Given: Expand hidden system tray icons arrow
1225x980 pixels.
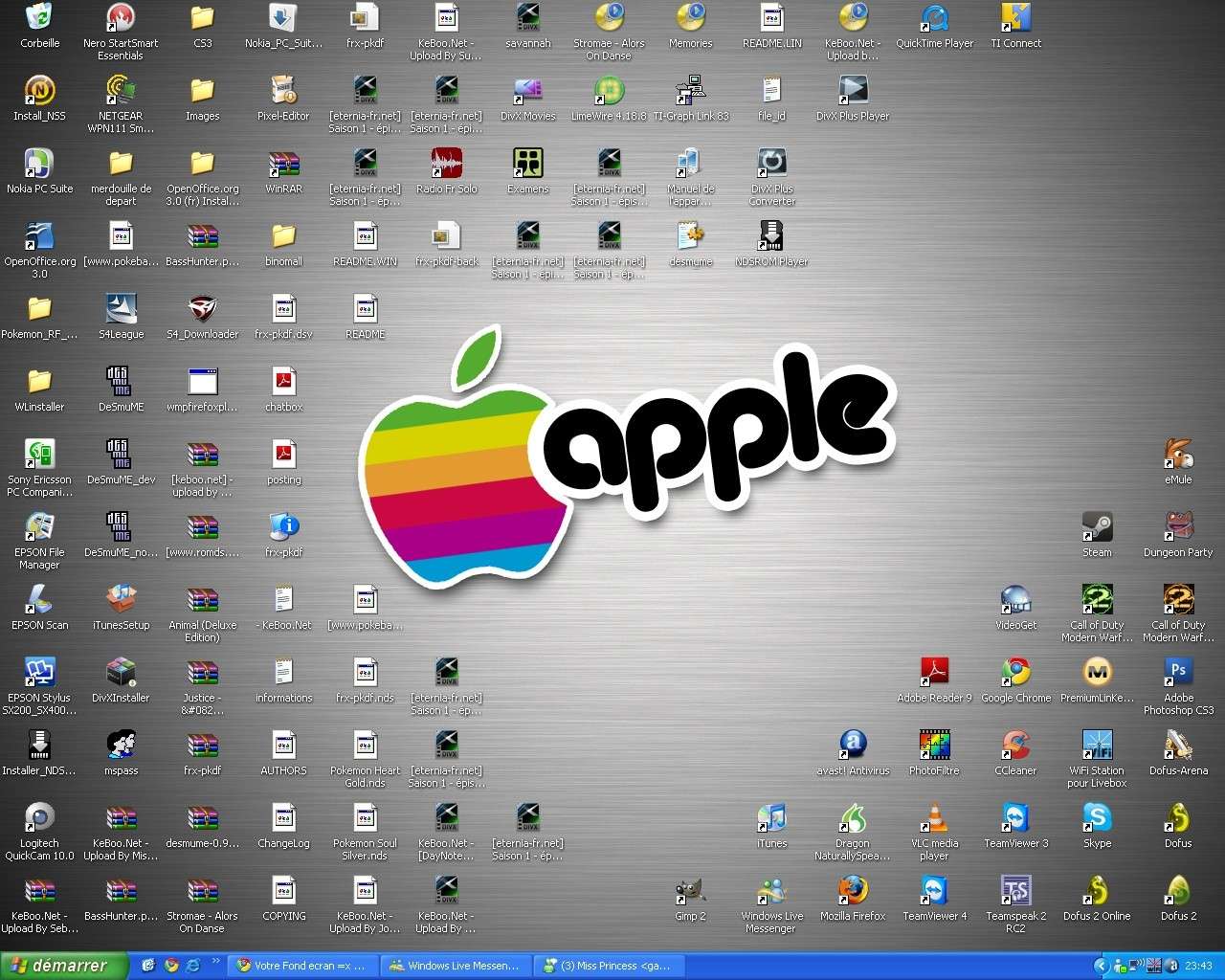Looking at the screenshot, I should coord(1100,966).
